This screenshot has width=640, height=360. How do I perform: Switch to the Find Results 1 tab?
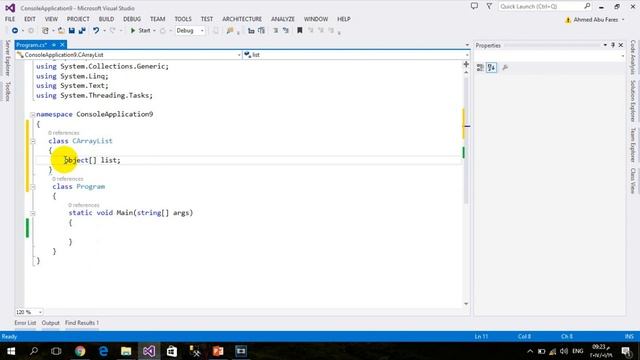point(82,323)
